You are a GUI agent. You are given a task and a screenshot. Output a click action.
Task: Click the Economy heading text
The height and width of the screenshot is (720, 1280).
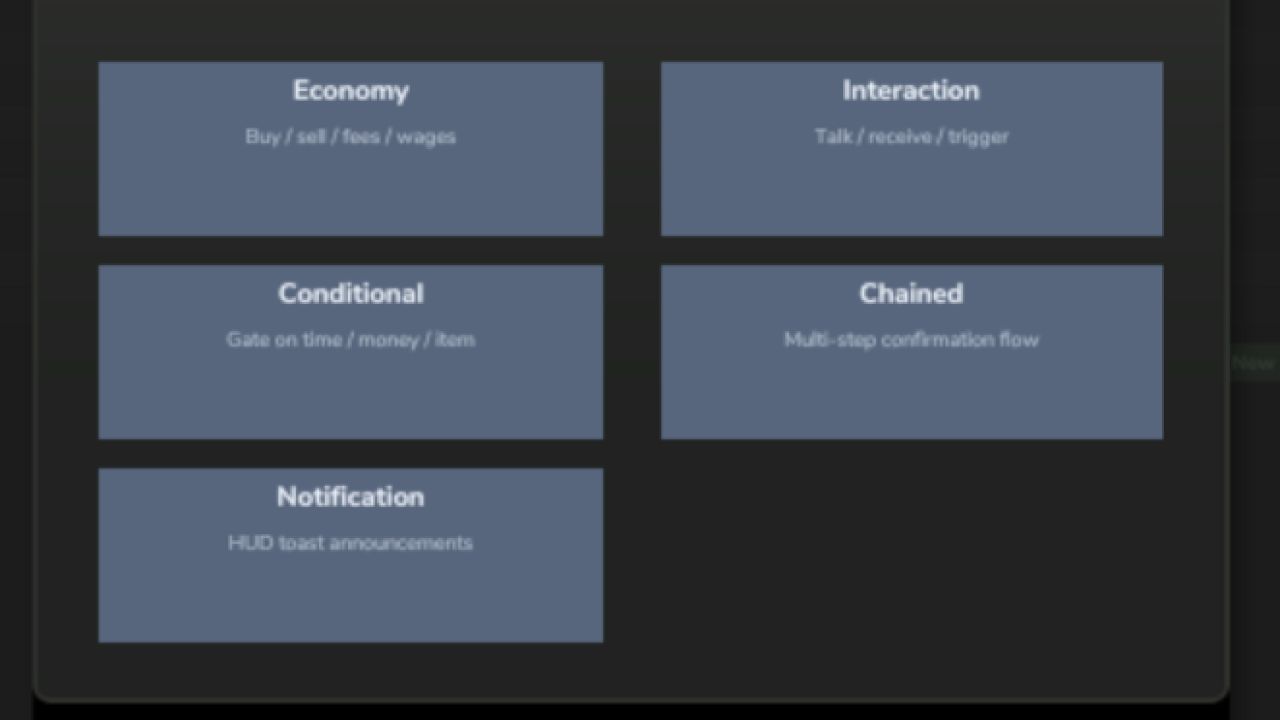(350, 90)
